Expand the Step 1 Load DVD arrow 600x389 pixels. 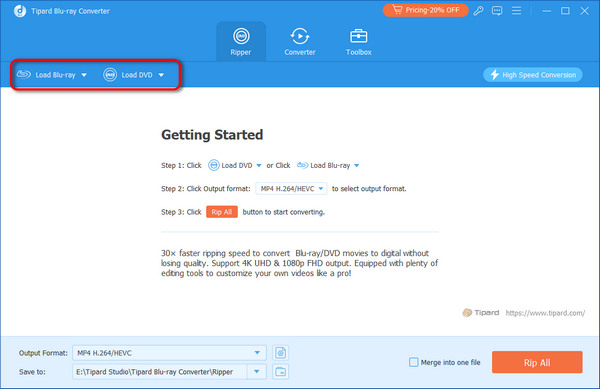259,166
